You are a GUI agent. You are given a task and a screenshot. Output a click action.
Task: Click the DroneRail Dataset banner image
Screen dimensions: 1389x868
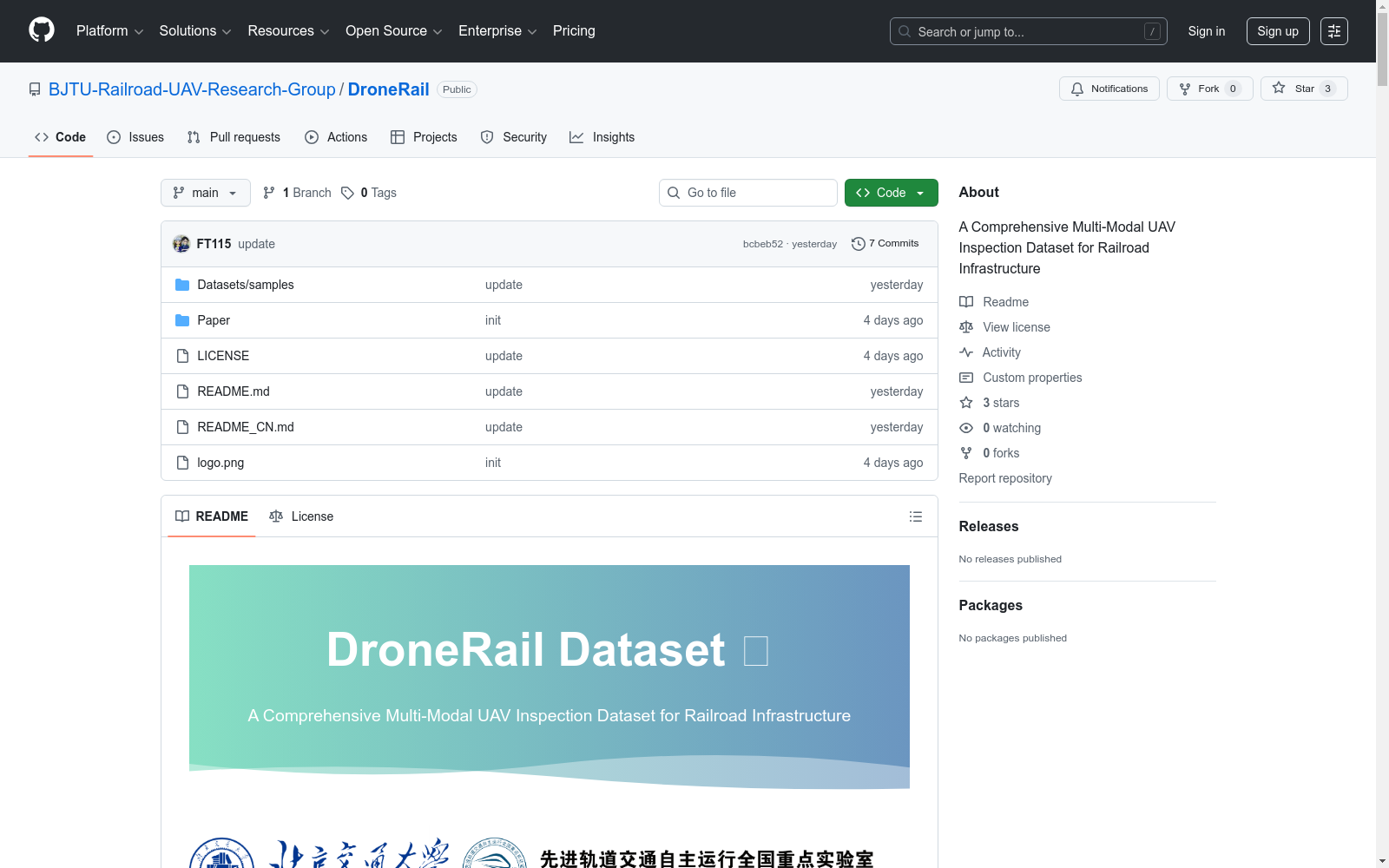(550, 677)
